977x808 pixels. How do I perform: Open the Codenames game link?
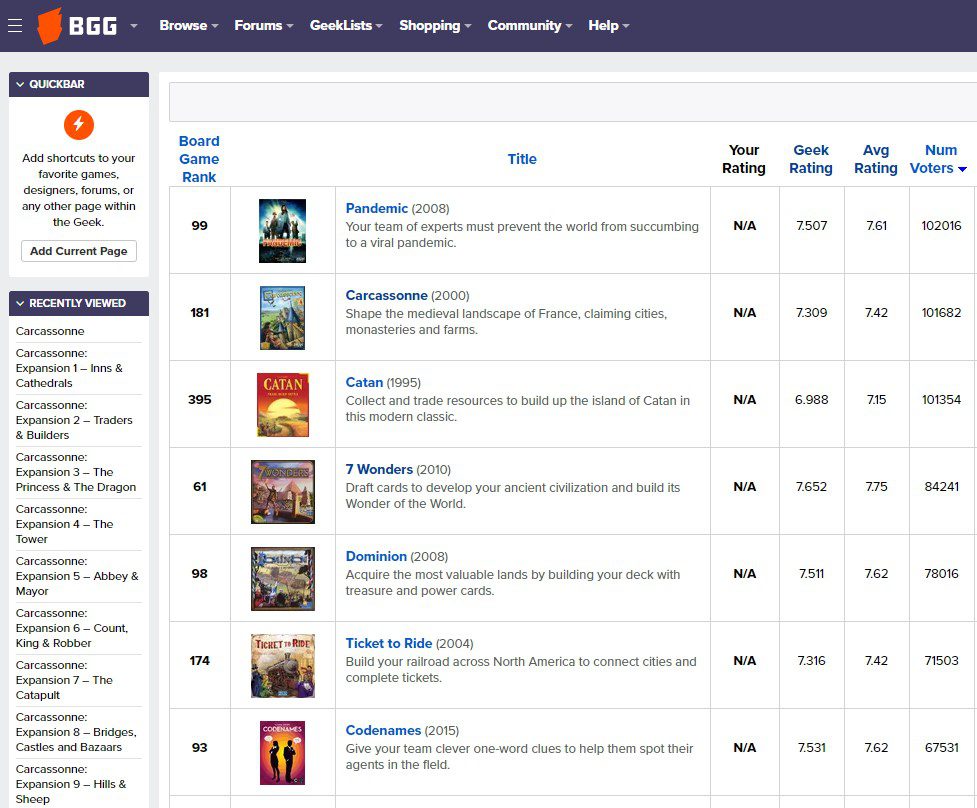point(383,730)
